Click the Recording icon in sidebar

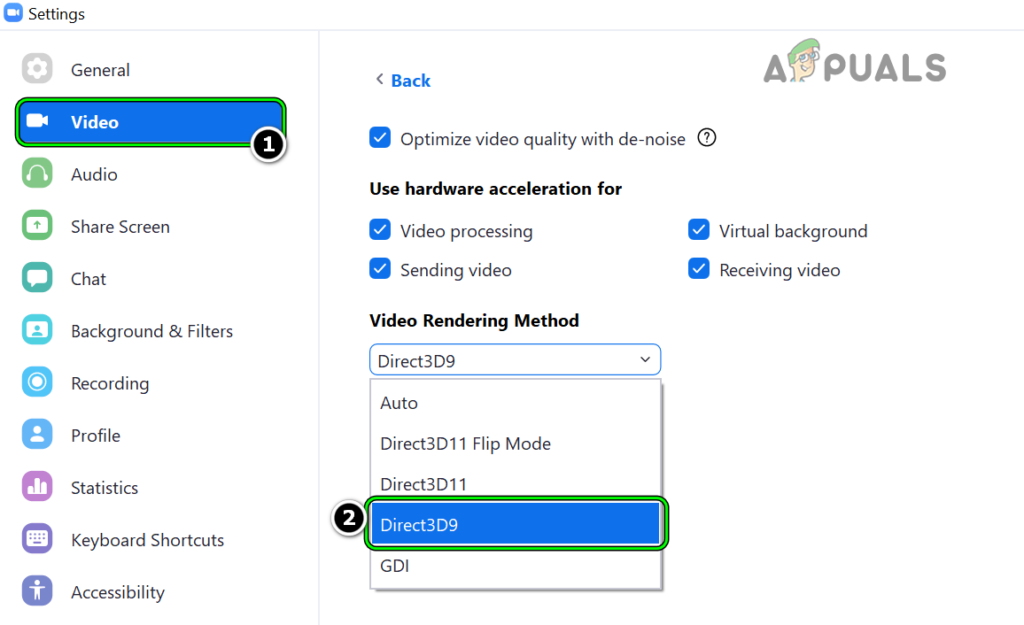point(37,383)
